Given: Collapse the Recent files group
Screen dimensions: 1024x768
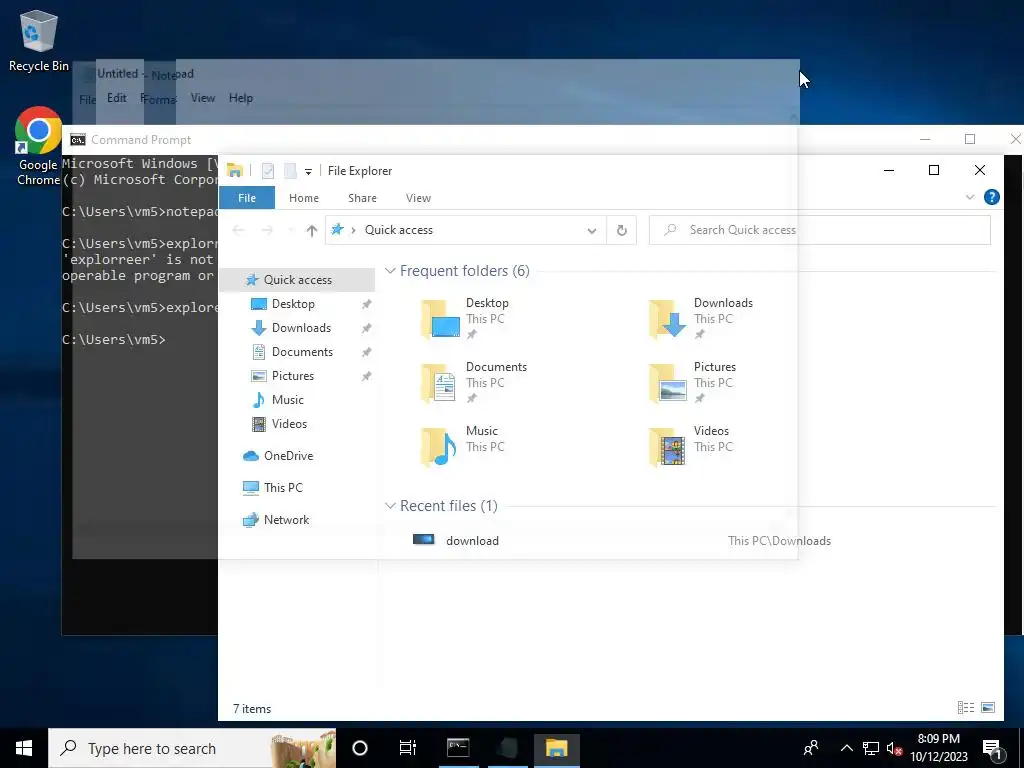Looking at the screenshot, I should coord(390,505).
